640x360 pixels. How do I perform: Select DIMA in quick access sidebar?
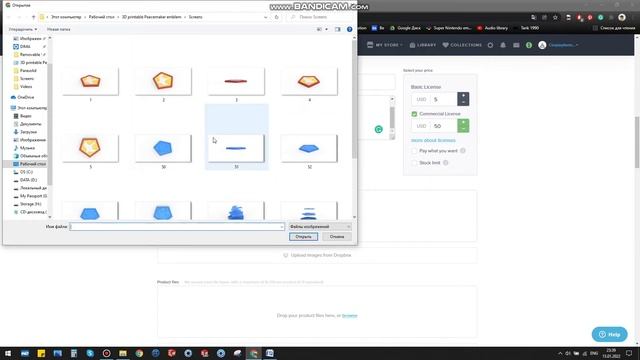point(25,47)
